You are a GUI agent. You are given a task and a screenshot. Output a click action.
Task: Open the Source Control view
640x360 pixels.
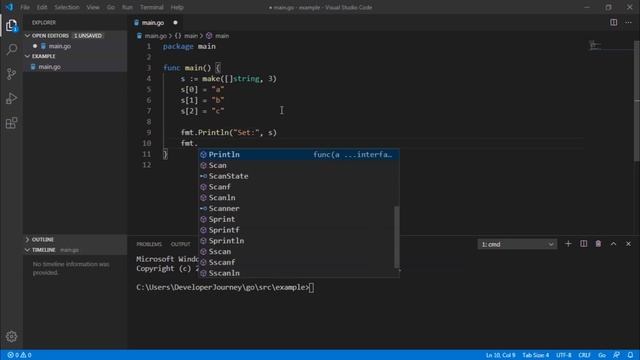click(11, 74)
